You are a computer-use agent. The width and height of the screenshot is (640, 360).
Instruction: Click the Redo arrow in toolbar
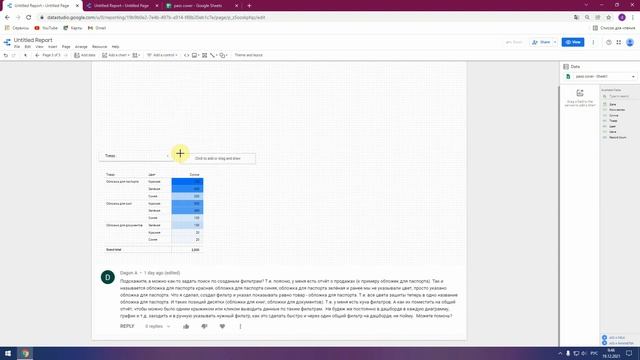point(13,55)
